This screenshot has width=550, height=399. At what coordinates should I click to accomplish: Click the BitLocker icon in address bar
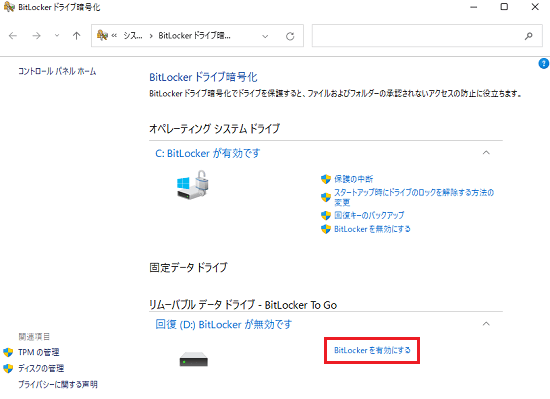pos(102,35)
